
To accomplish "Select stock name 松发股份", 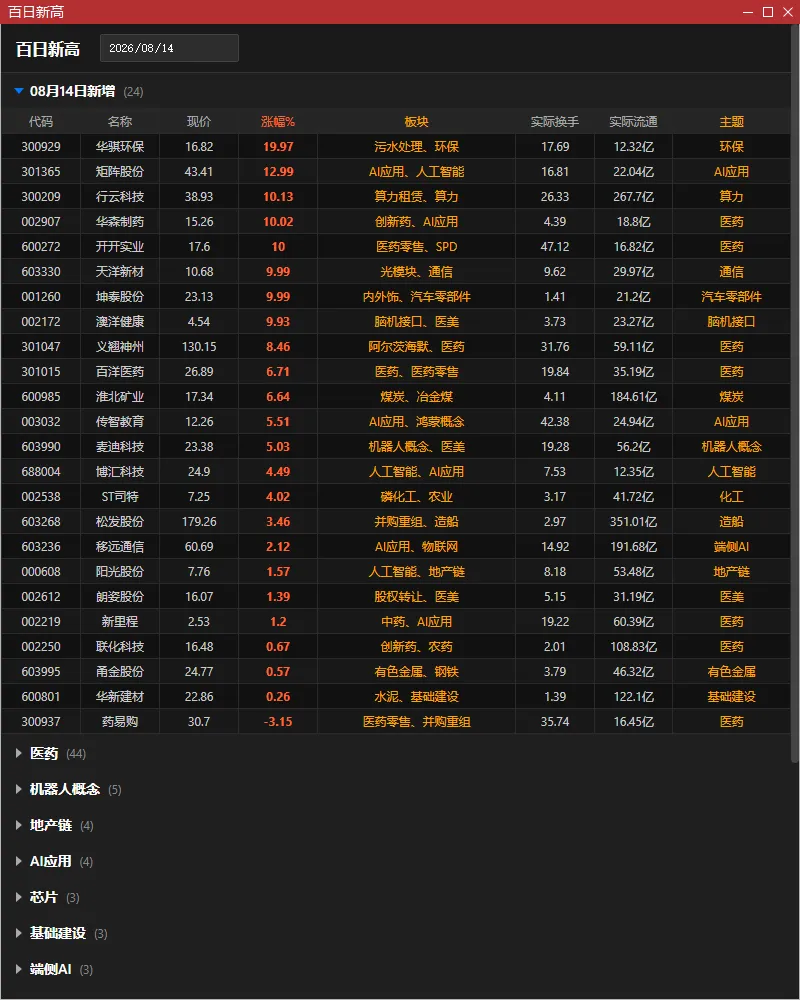I will 120,522.
